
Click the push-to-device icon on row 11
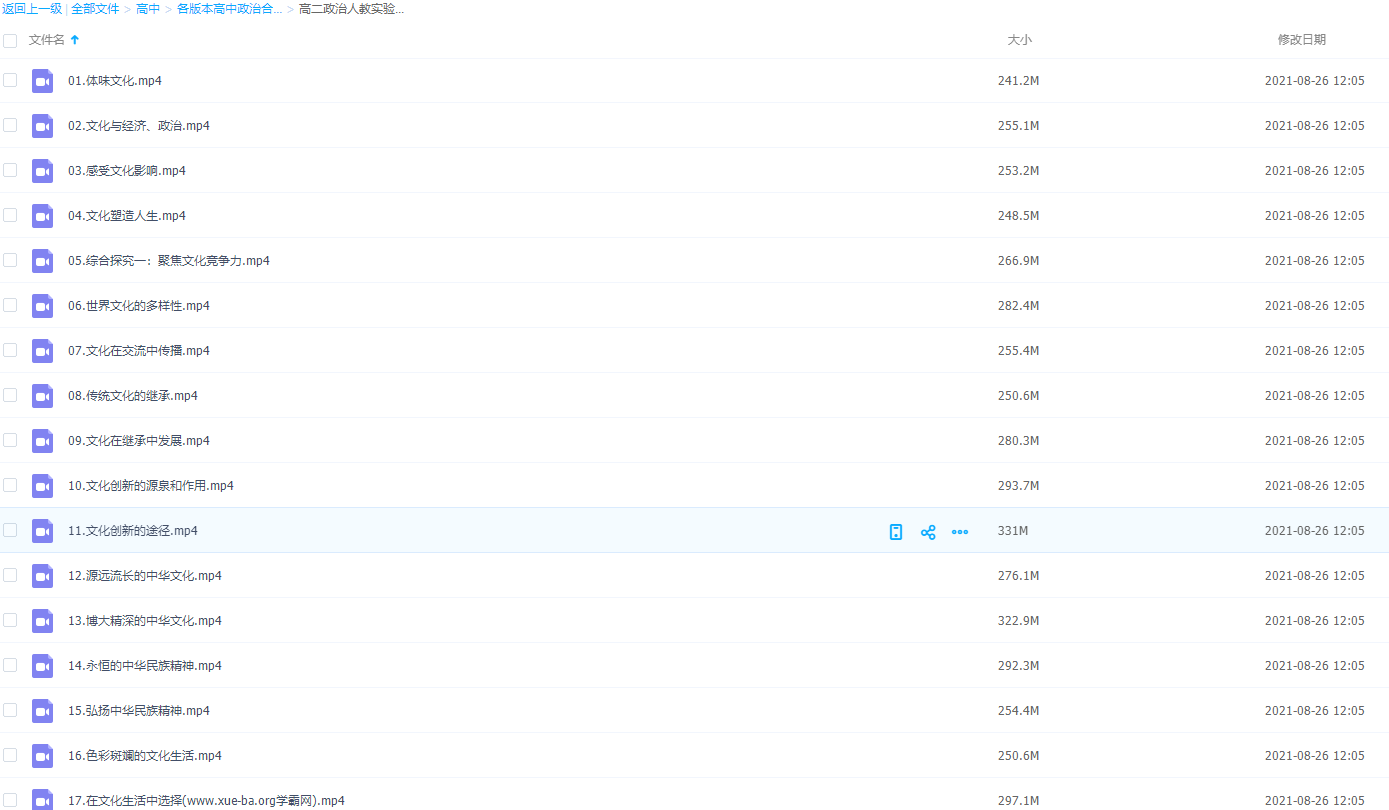coord(896,532)
